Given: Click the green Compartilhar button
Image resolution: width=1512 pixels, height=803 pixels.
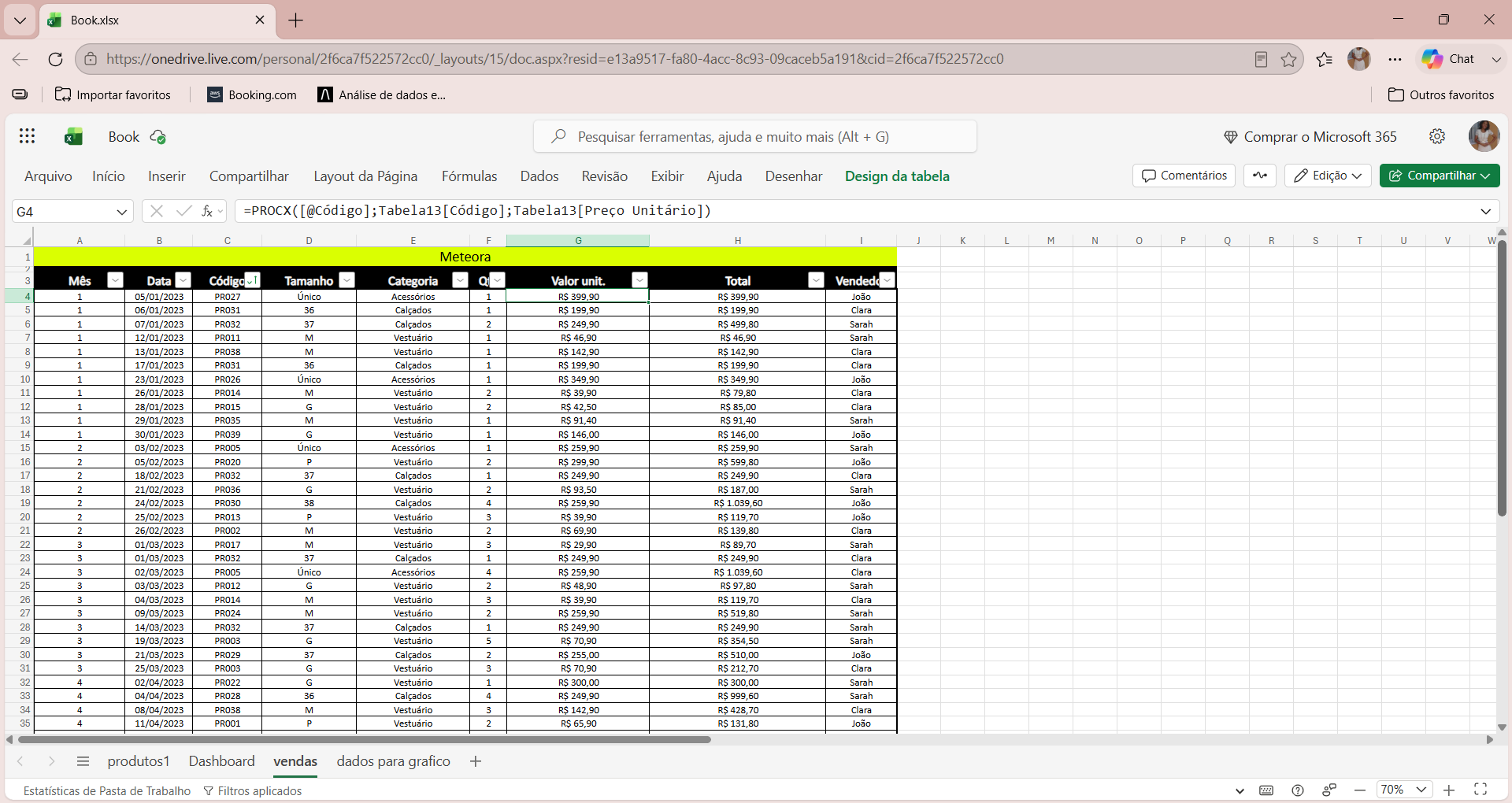Looking at the screenshot, I should point(1440,176).
